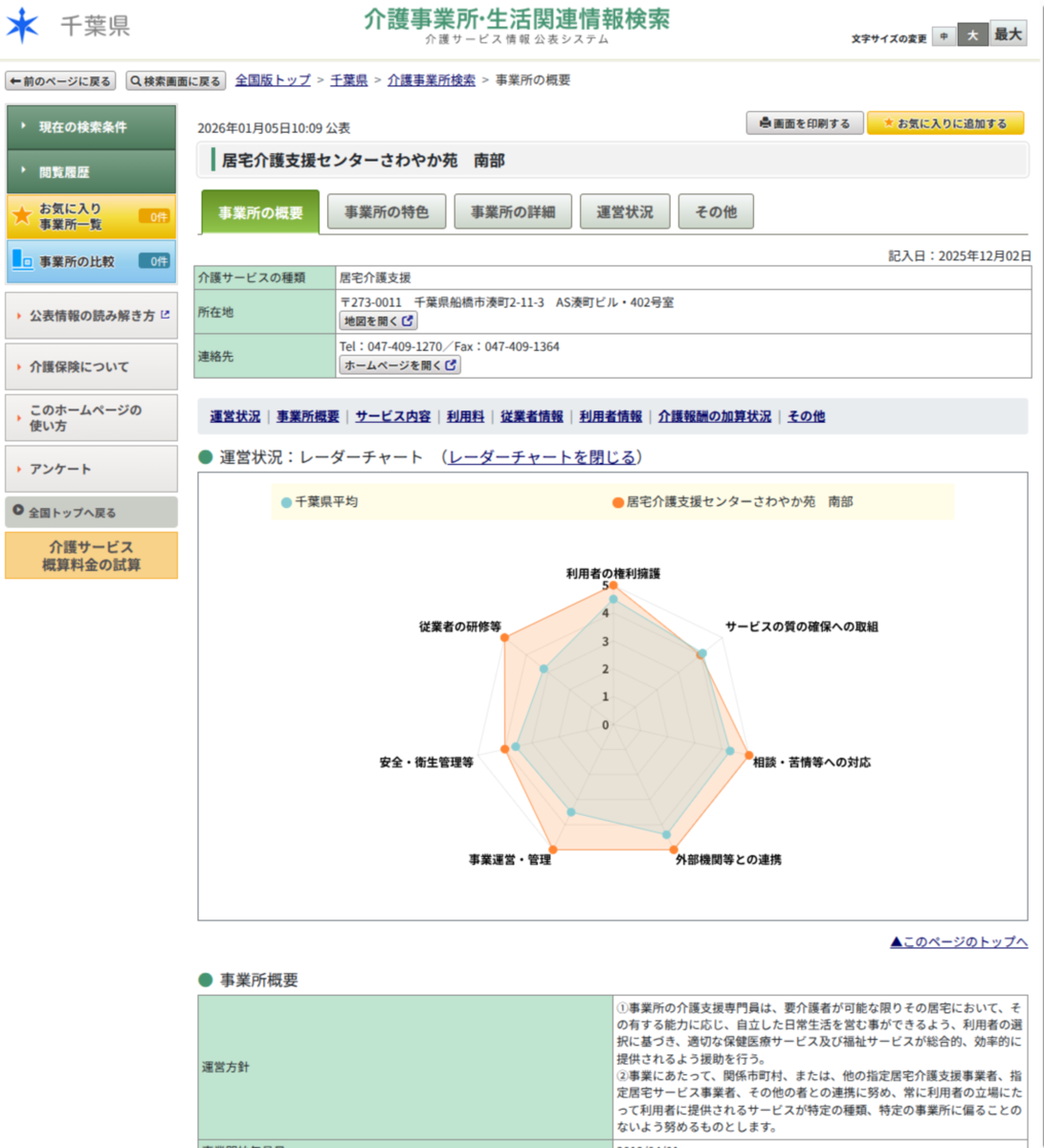Go back with 前のページに戻る

coord(60,81)
